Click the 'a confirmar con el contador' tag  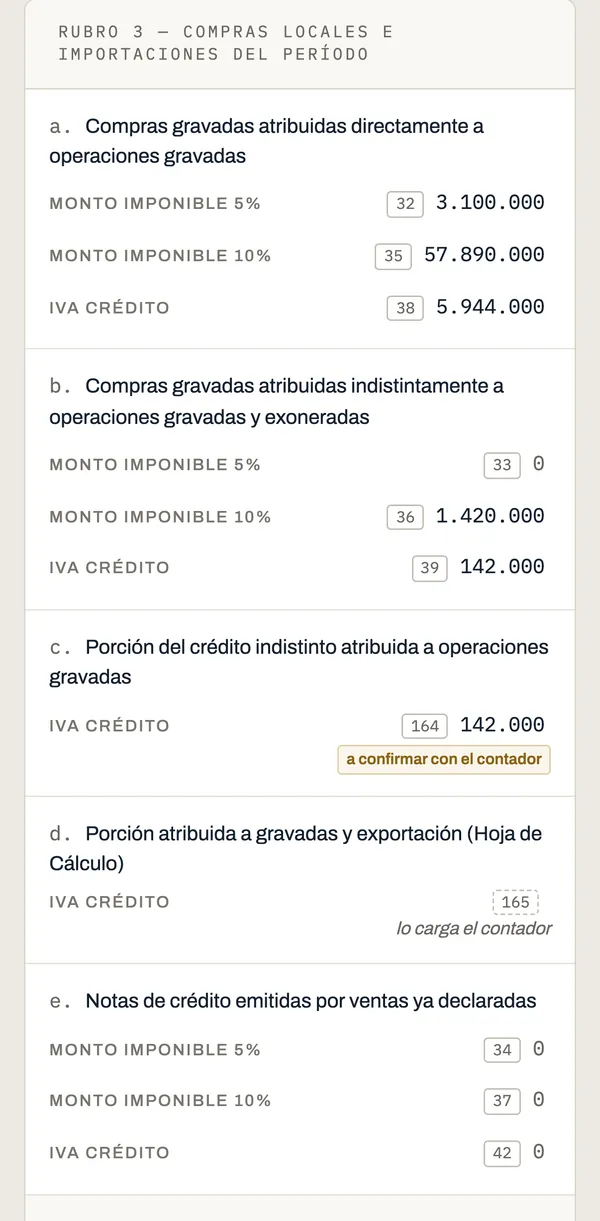point(444,759)
